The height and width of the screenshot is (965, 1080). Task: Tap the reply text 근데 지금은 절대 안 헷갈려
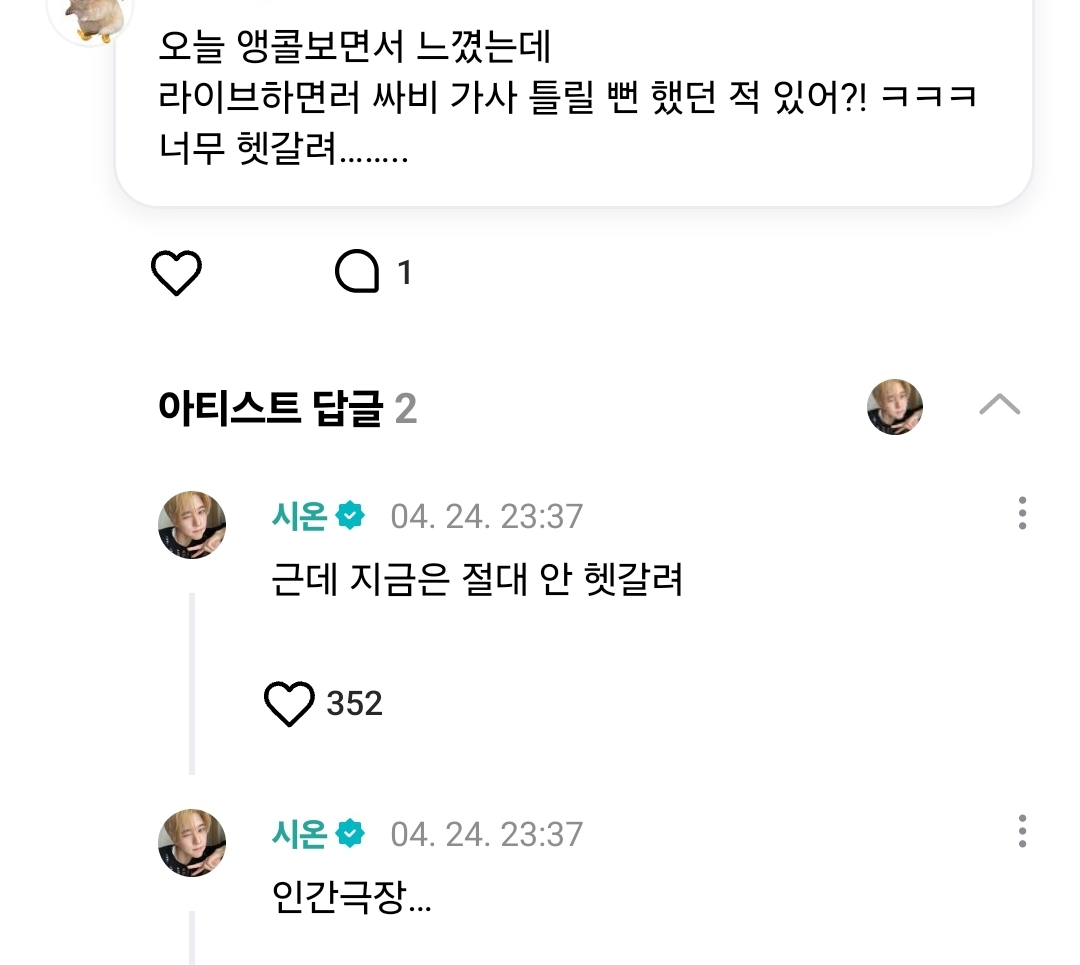(477, 579)
